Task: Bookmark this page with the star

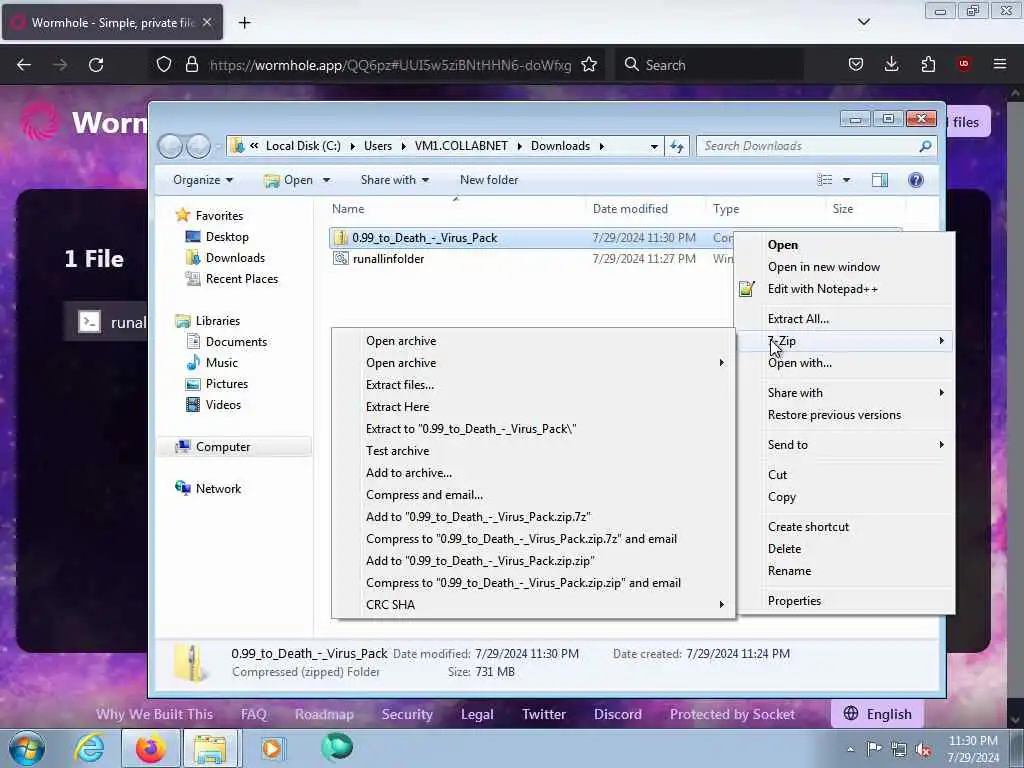Action: tap(589, 64)
